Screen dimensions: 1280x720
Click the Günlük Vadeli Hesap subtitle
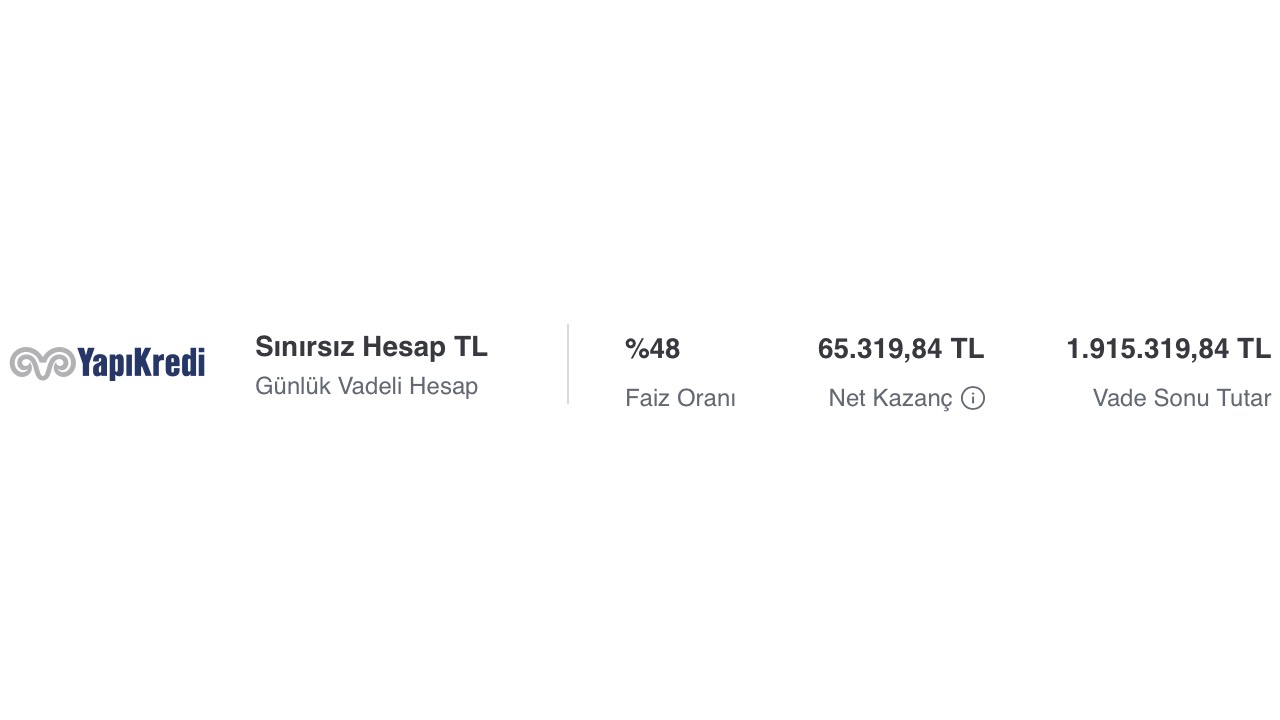point(366,386)
